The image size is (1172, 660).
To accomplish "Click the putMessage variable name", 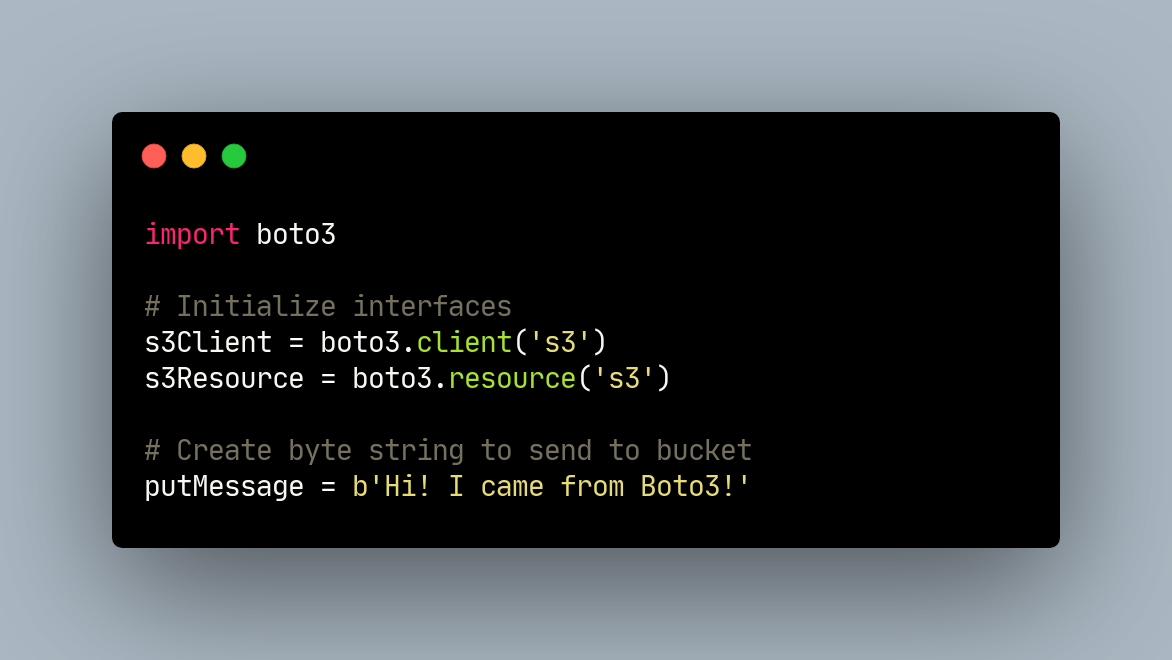I will pos(224,487).
